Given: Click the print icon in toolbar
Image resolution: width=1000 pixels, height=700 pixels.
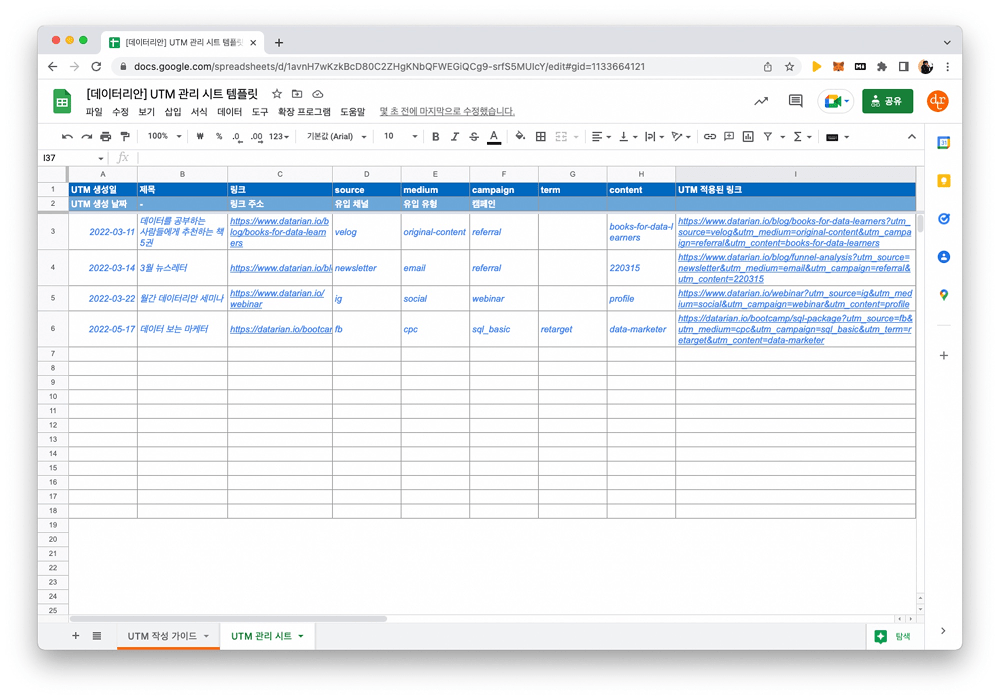Looking at the screenshot, I should coord(105,137).
